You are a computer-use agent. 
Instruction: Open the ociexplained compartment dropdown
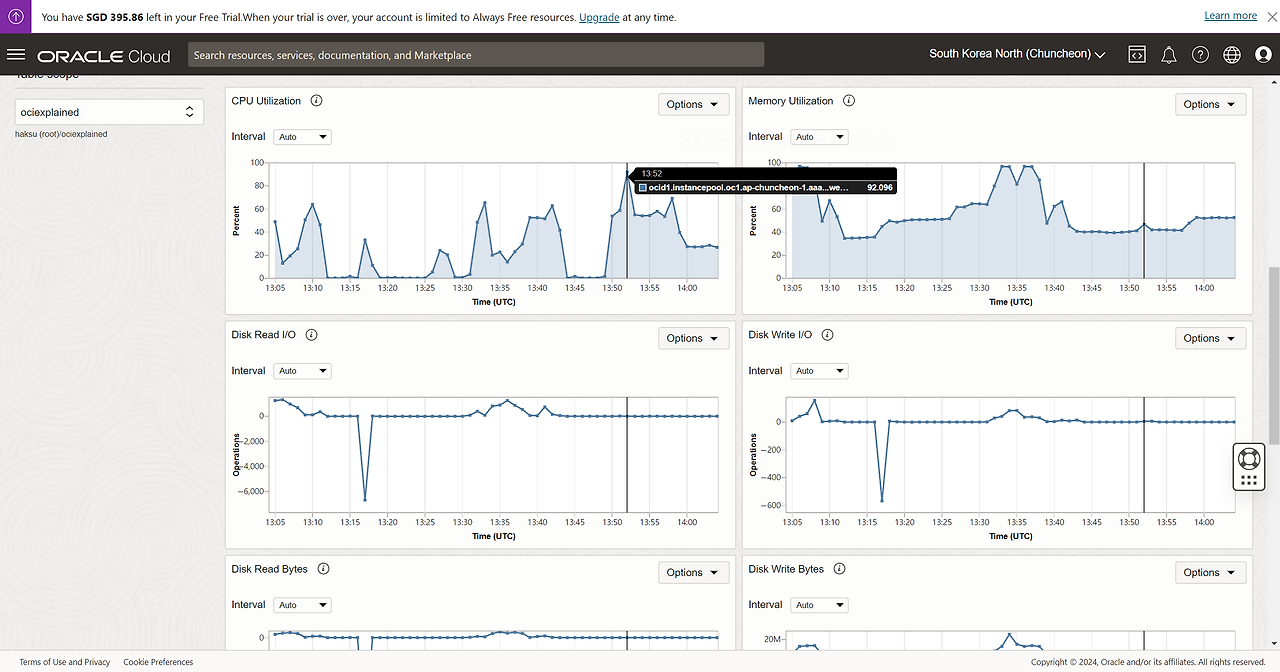(x=109, y=112)
